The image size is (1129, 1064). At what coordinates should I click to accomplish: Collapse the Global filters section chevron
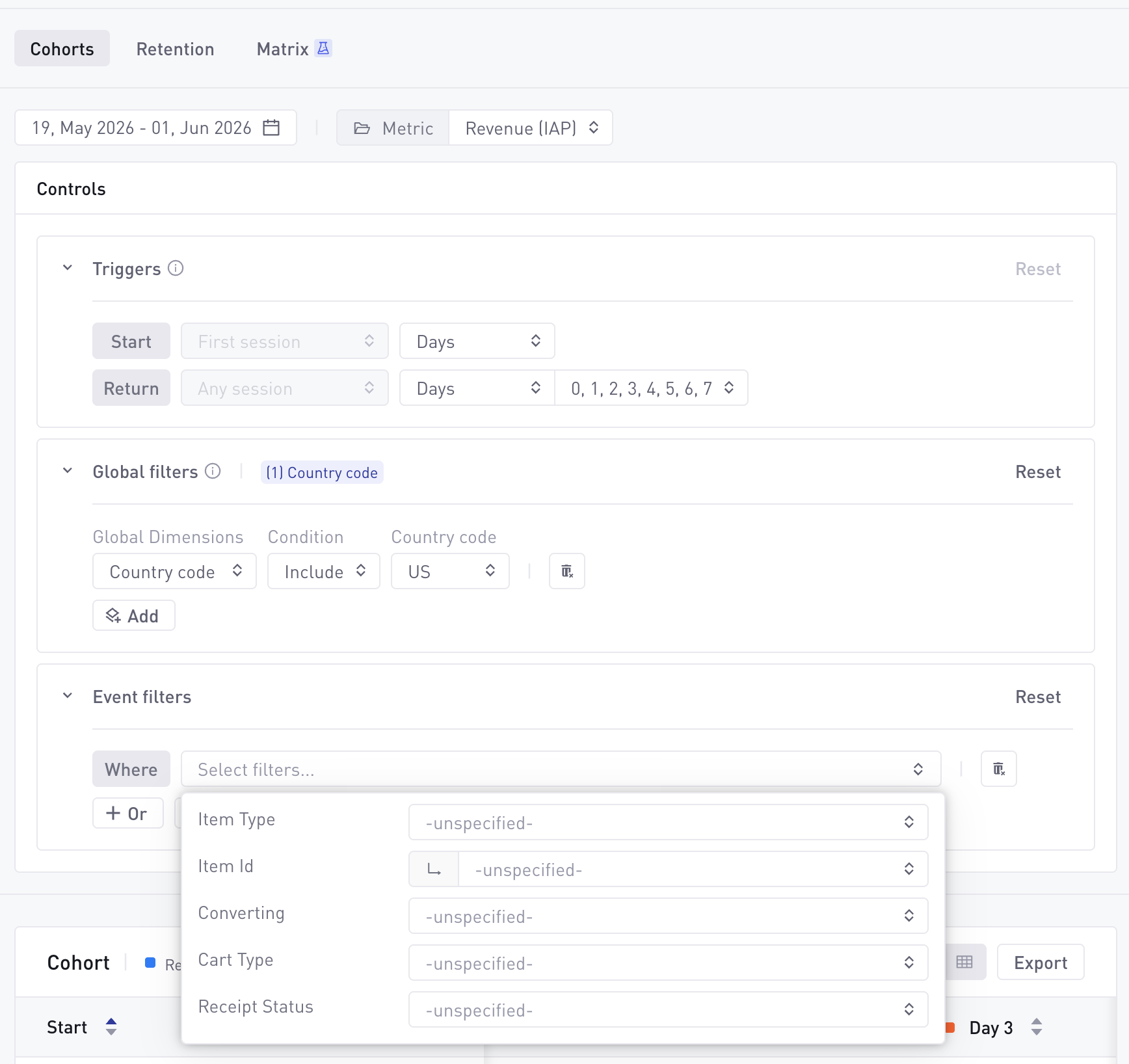tap(68, 471)
